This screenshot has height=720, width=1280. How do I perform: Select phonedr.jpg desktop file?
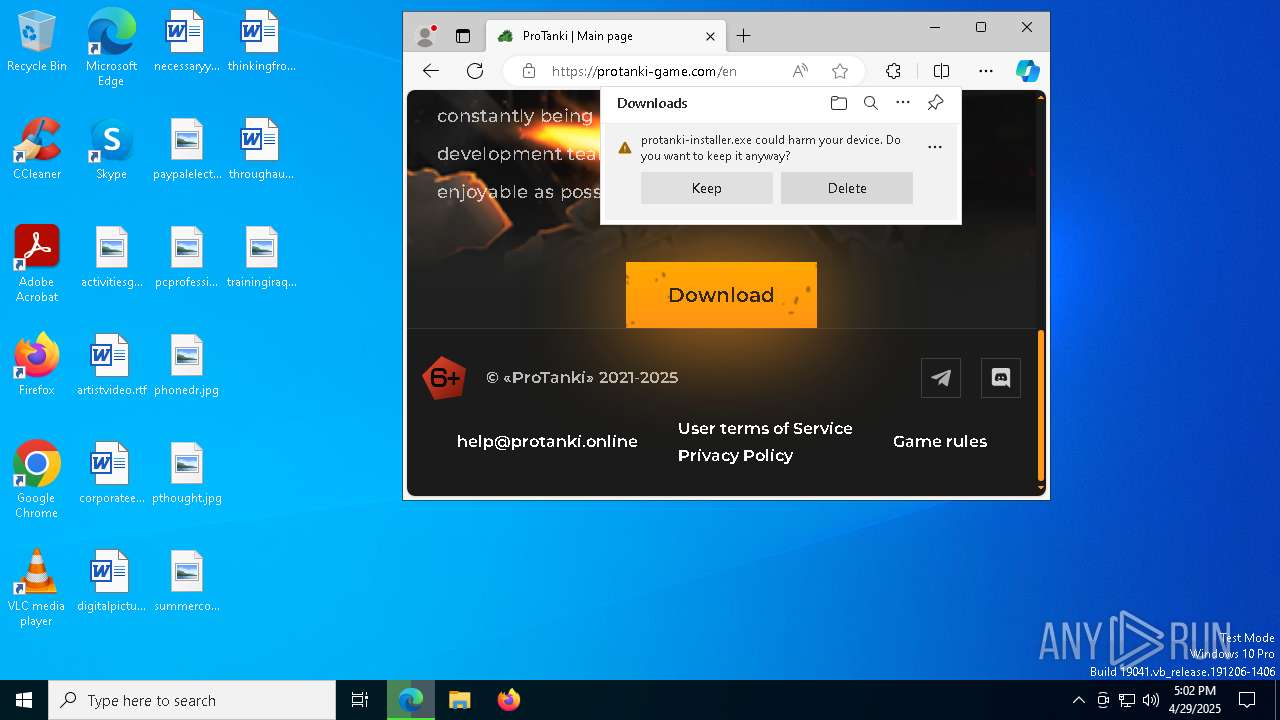tap(186, 365)
